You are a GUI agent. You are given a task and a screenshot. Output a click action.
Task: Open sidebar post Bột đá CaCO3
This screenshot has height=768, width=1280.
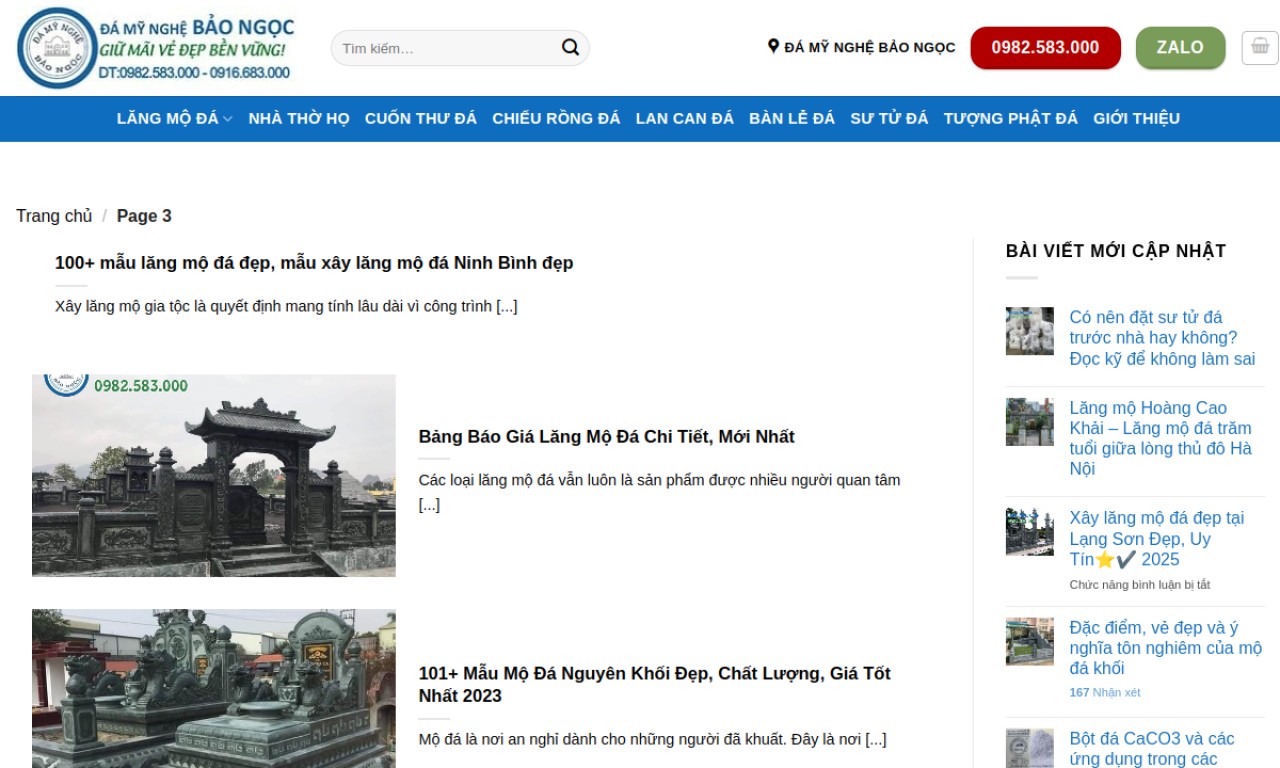pos(1152,748)
